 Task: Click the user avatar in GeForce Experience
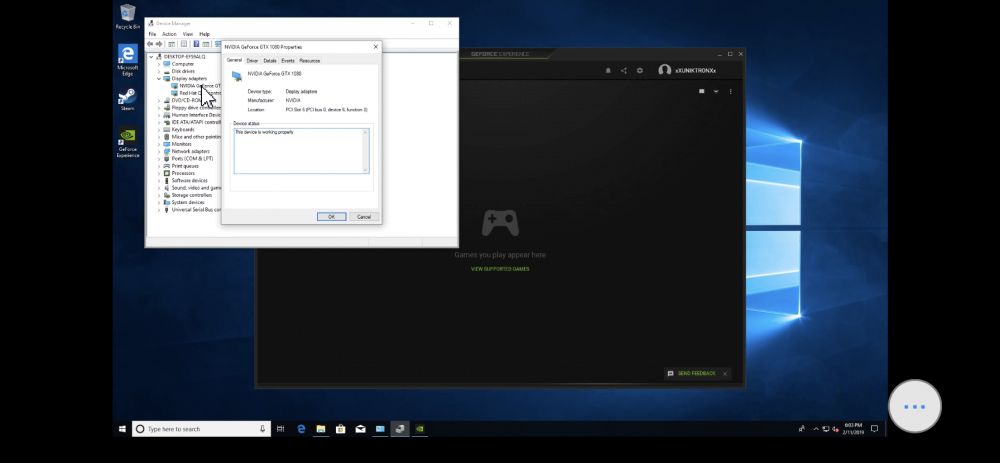665,70
